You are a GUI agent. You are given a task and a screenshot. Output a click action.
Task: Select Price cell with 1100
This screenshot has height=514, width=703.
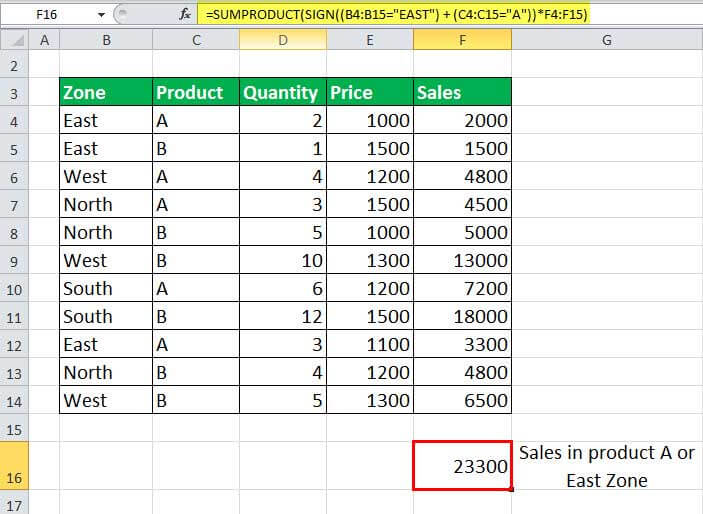(370, 344)
